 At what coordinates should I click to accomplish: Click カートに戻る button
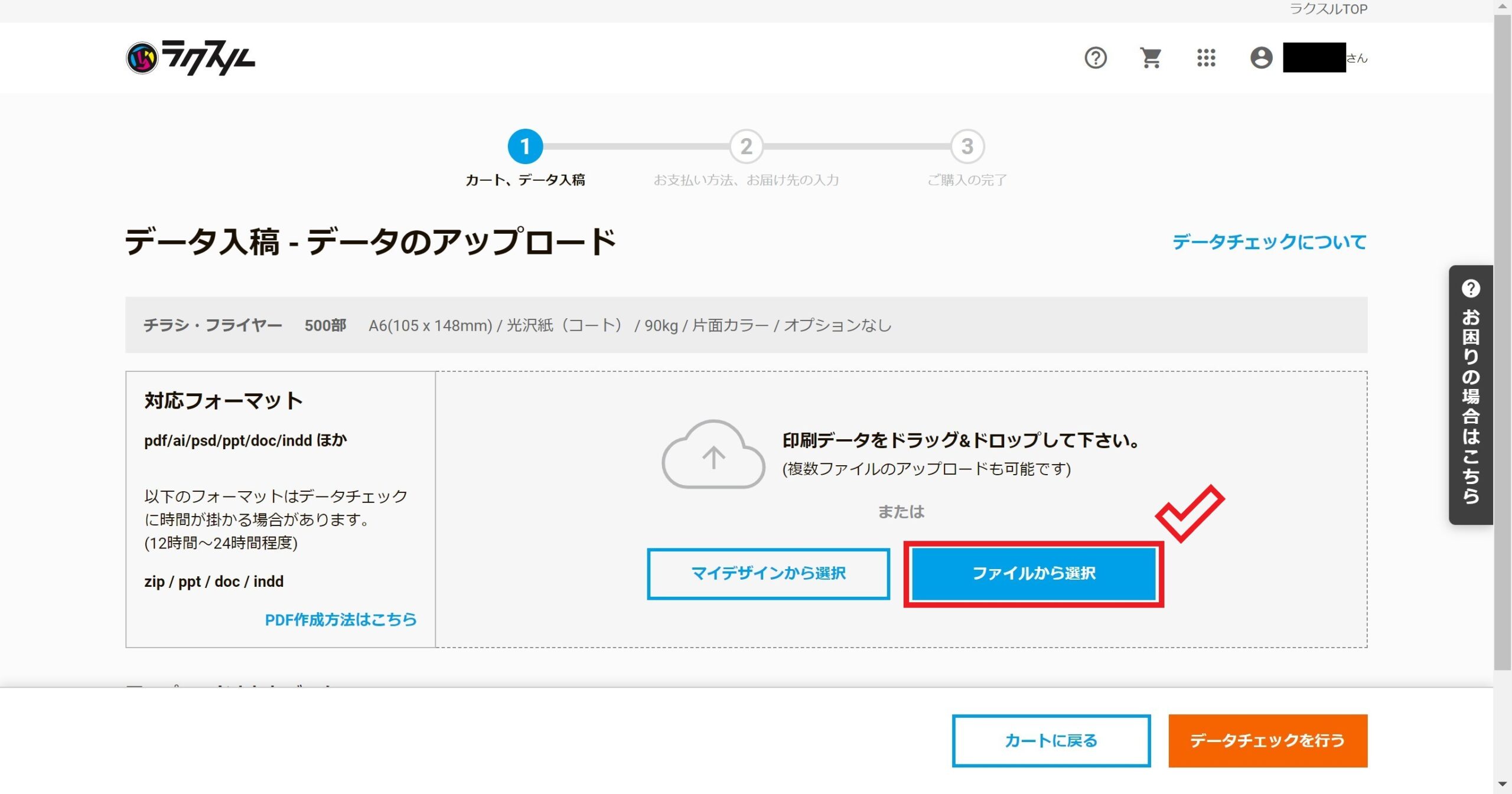click(x=1051, y=740)
